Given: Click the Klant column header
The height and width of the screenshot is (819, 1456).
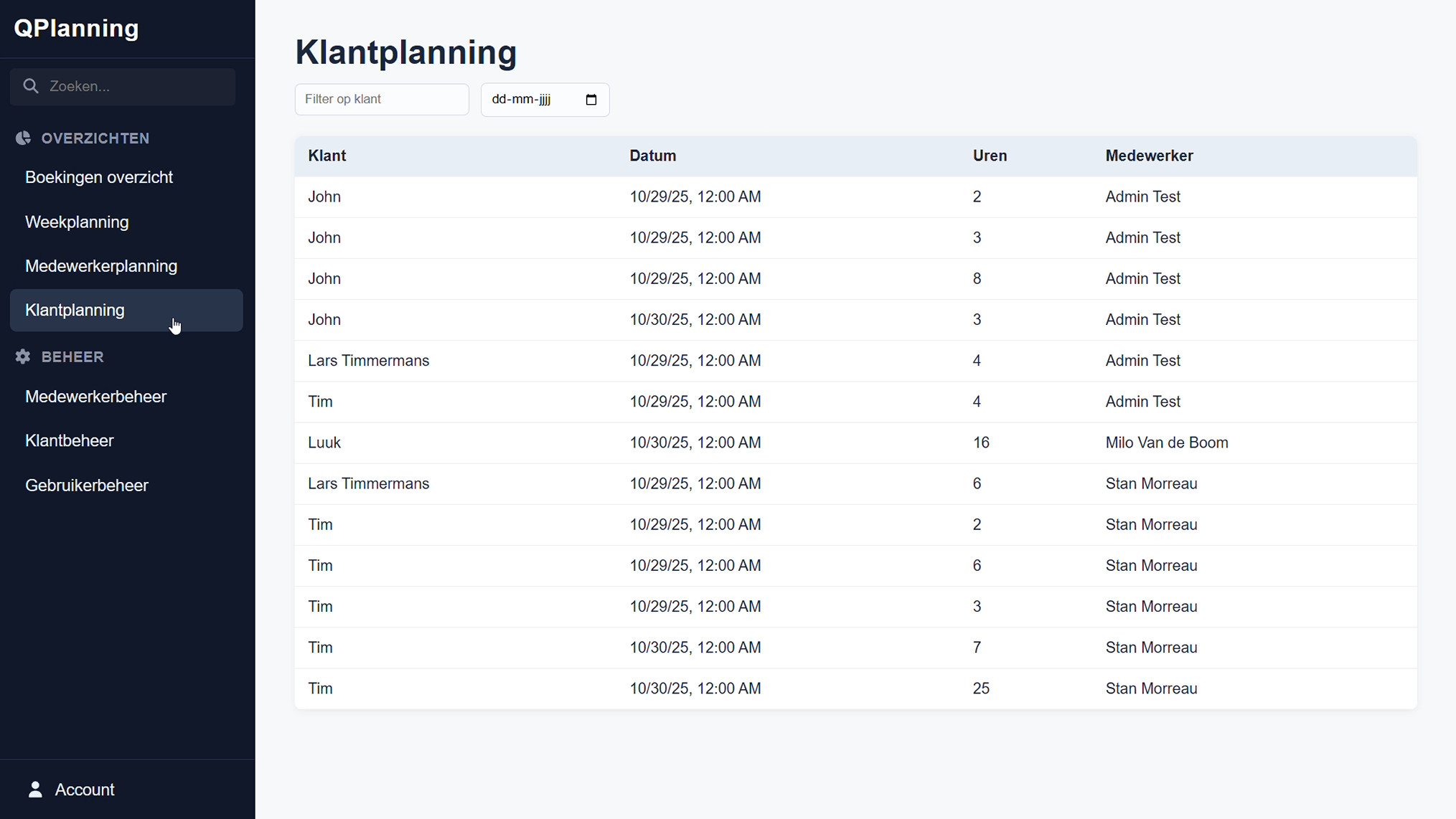Looking at the screenshot, I should (x=327, y=156).
